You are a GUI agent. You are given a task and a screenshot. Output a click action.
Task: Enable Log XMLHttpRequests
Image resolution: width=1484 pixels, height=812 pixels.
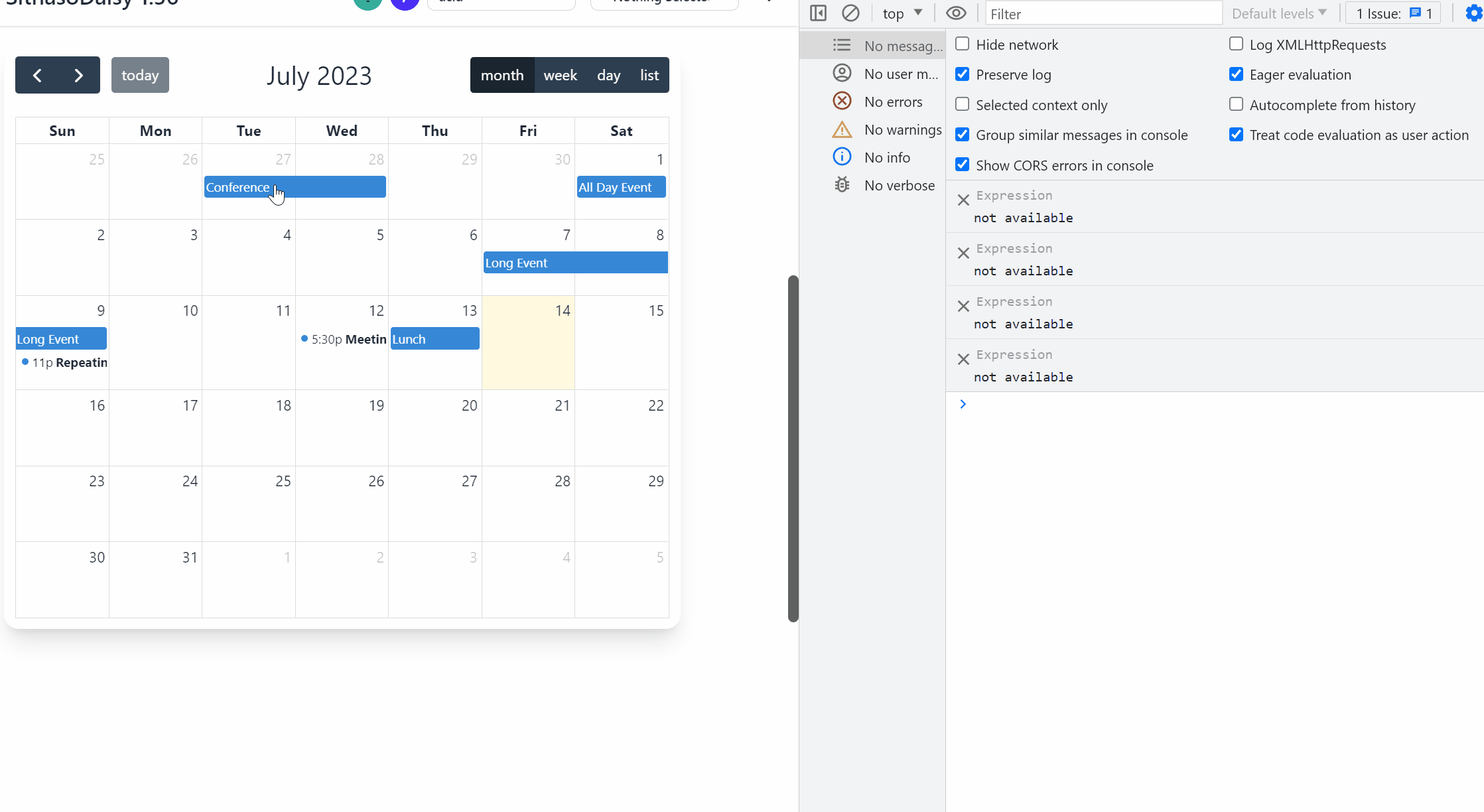tap(1235, 43)
